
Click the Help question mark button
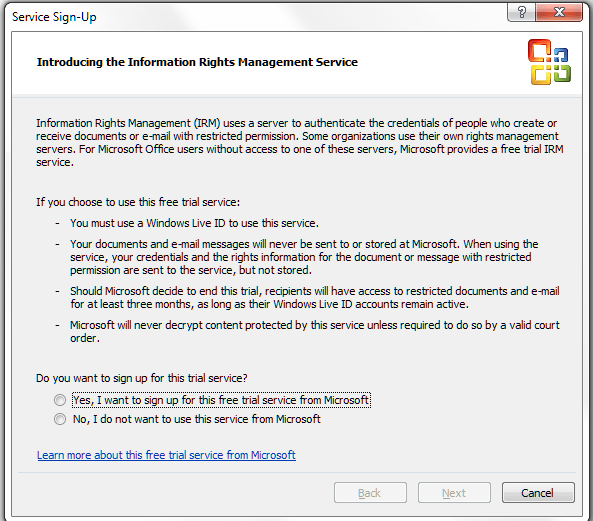521,12
